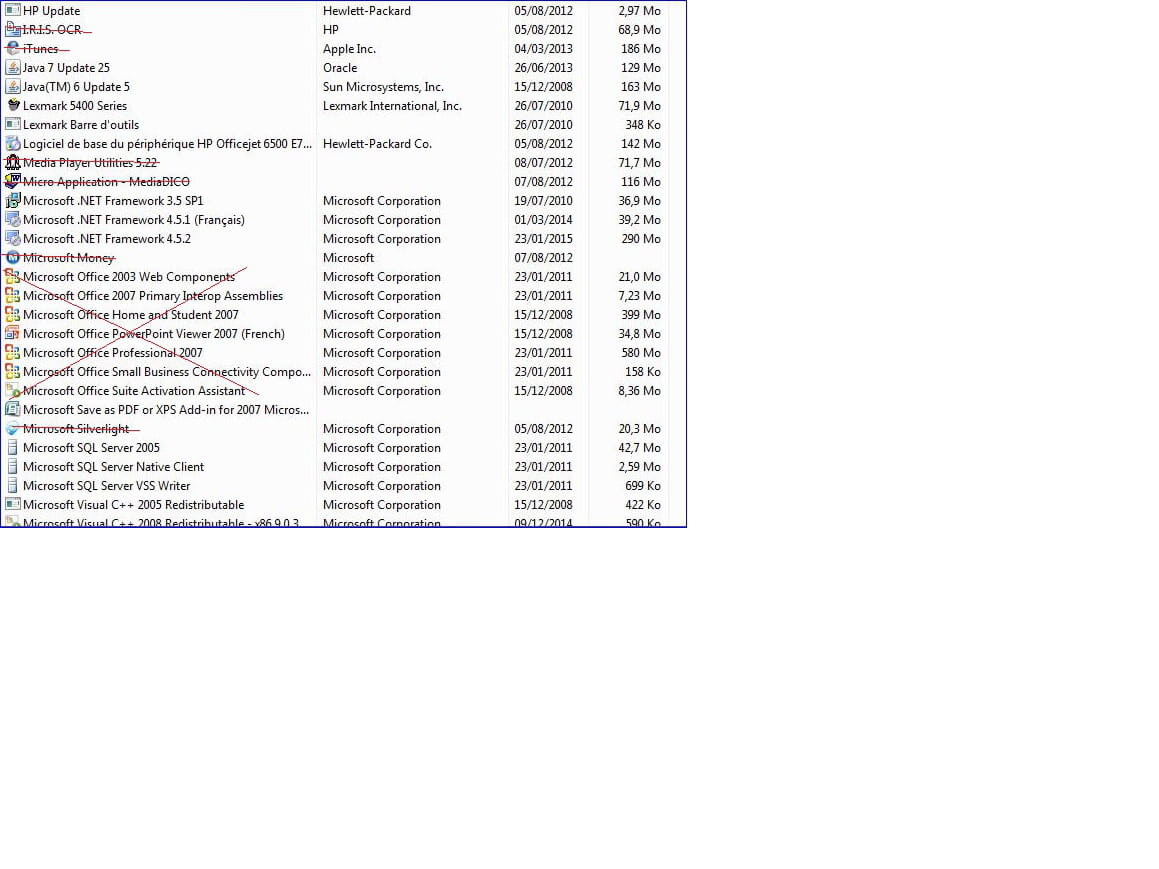
Task: Click the SQL Server VSS Writer icon
Action: coord(13,485)
